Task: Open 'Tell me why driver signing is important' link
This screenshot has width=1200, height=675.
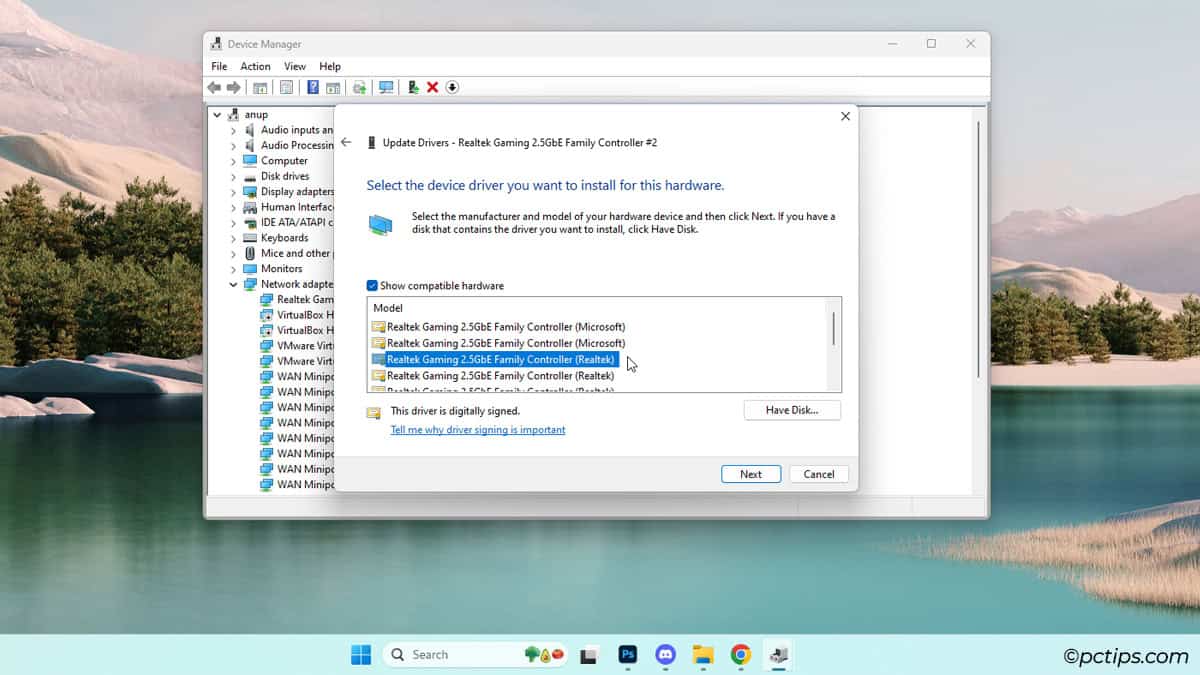Action: pos(477,430)
